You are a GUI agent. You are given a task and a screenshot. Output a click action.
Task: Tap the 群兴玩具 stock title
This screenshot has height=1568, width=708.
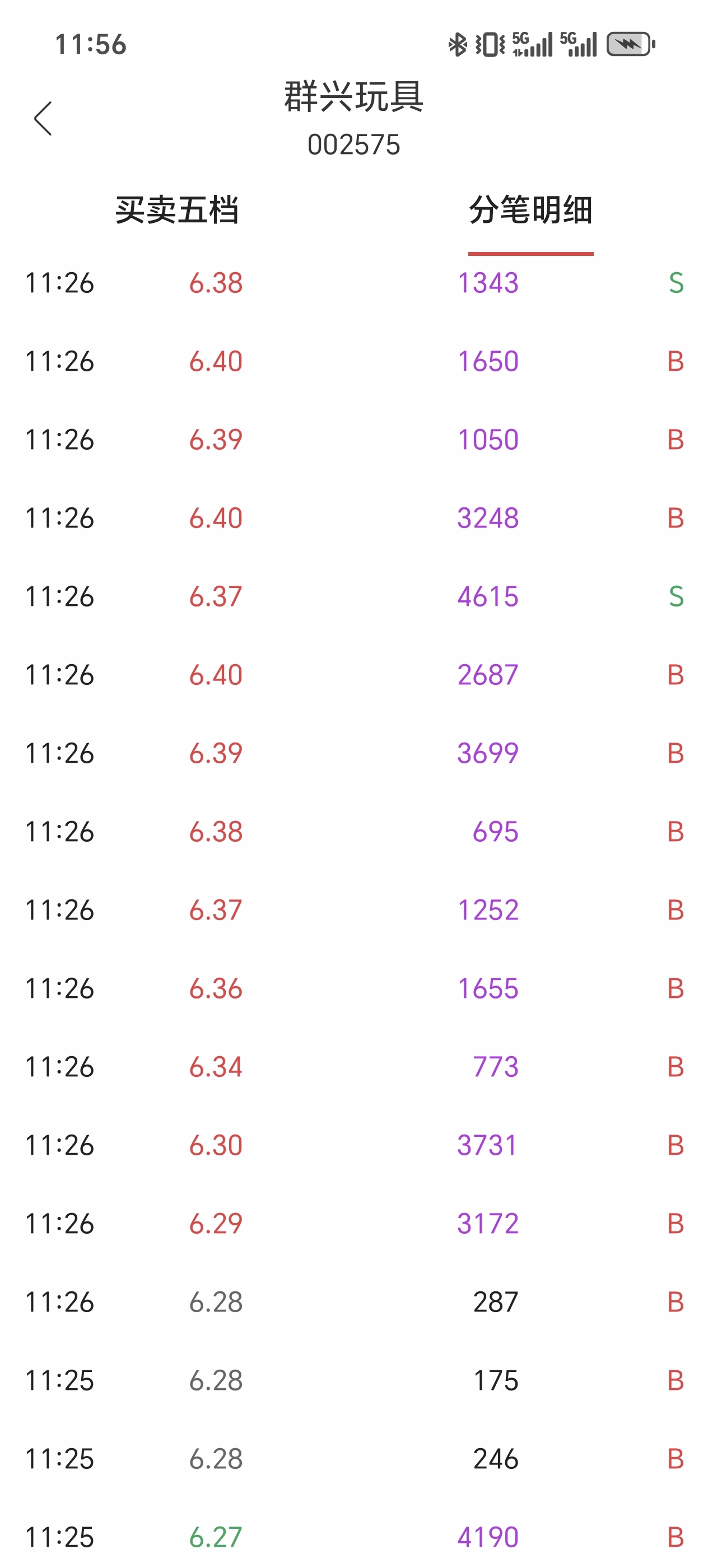[353, 96]
